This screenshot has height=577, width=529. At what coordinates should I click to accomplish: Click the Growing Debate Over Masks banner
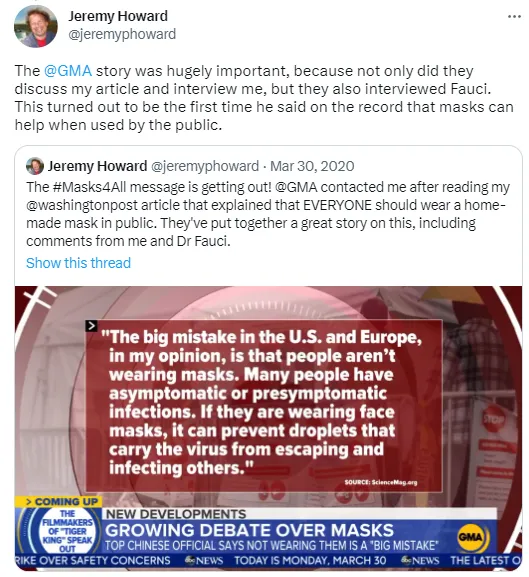(x=249, y=530)
